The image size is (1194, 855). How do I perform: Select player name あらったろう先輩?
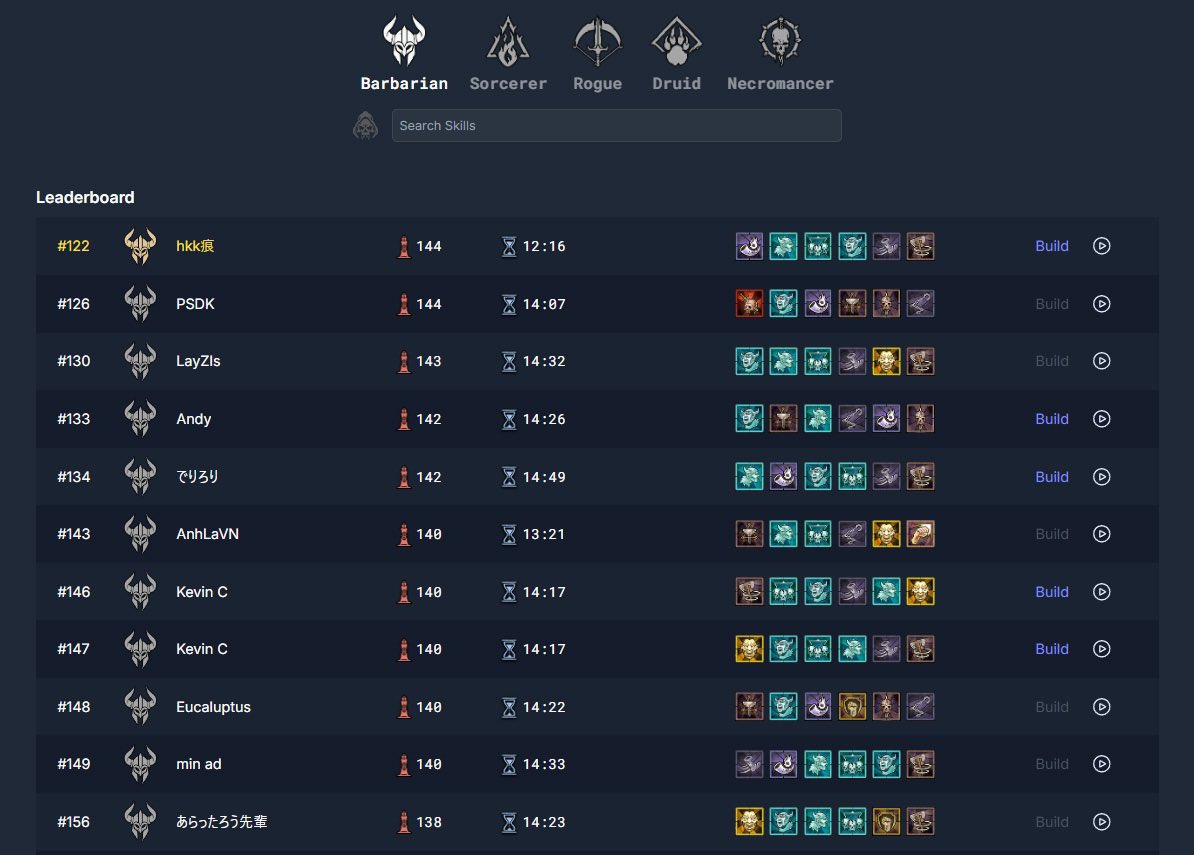click(x=222, y=822)
